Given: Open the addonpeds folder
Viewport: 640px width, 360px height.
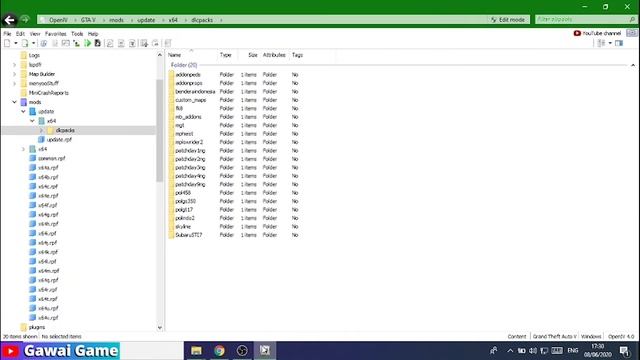Looking at the screenshot, I should coord(188,75).
